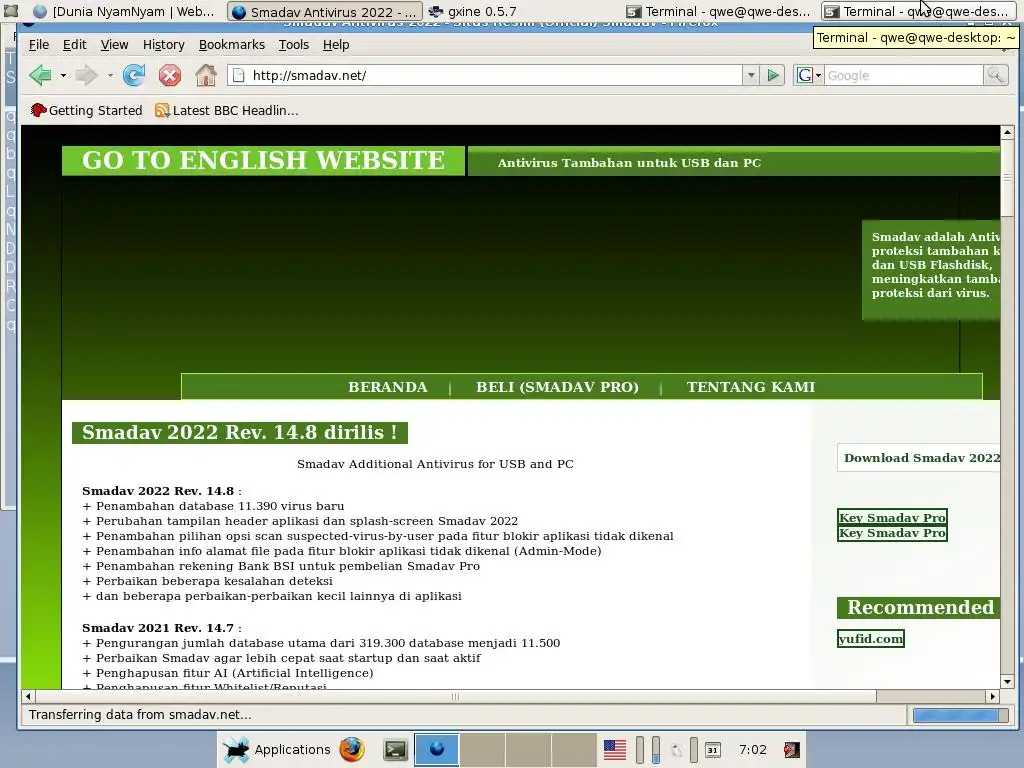Open the calendar icon in the panel
1024x768 pixels.
pos(713,750)
